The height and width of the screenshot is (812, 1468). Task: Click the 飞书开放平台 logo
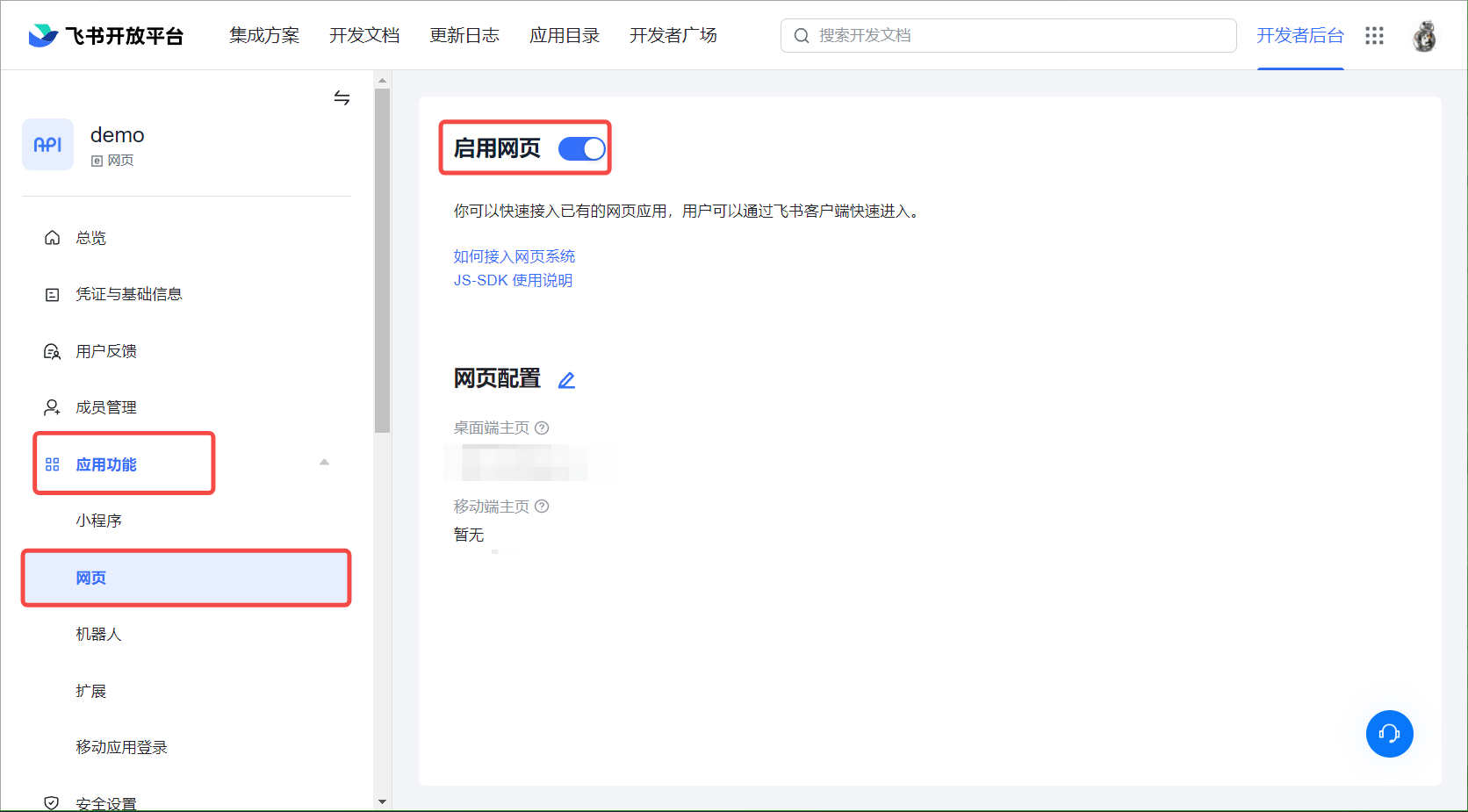tap(105, 35)
